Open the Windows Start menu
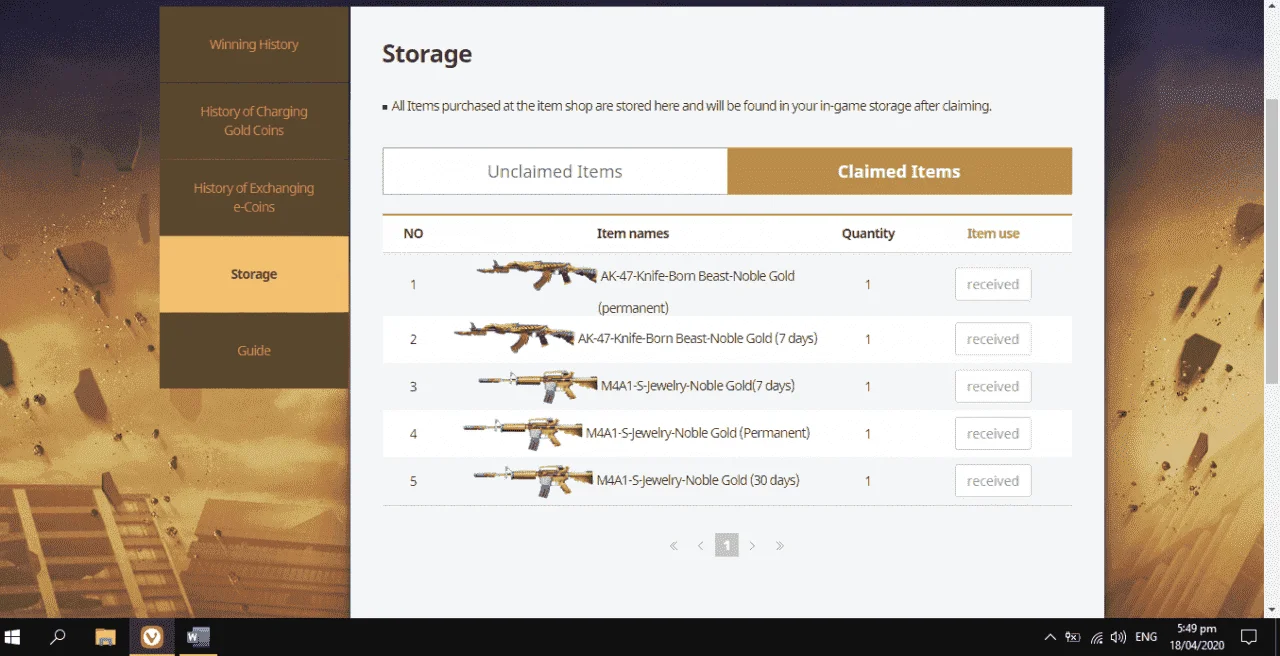This screenshot has height=656, width=1280. tap(14, 637)
